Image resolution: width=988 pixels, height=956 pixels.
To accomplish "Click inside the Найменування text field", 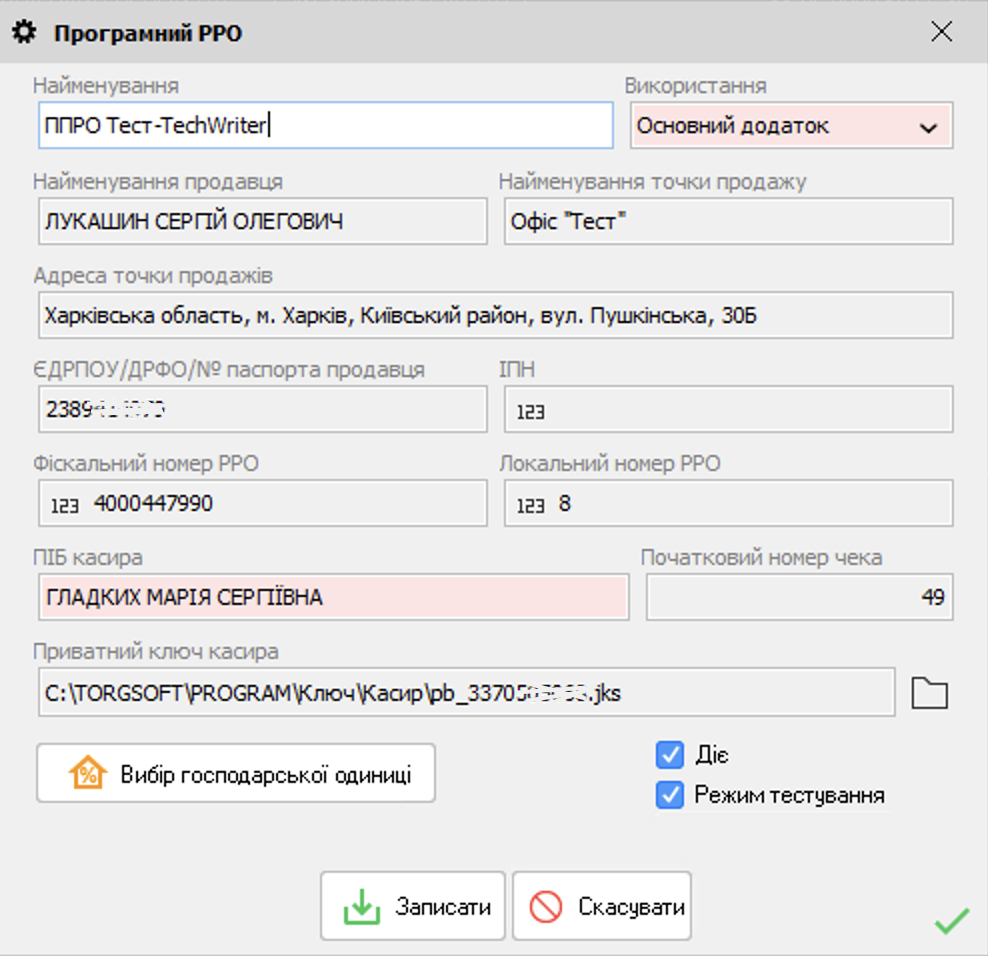I will 324,125.
